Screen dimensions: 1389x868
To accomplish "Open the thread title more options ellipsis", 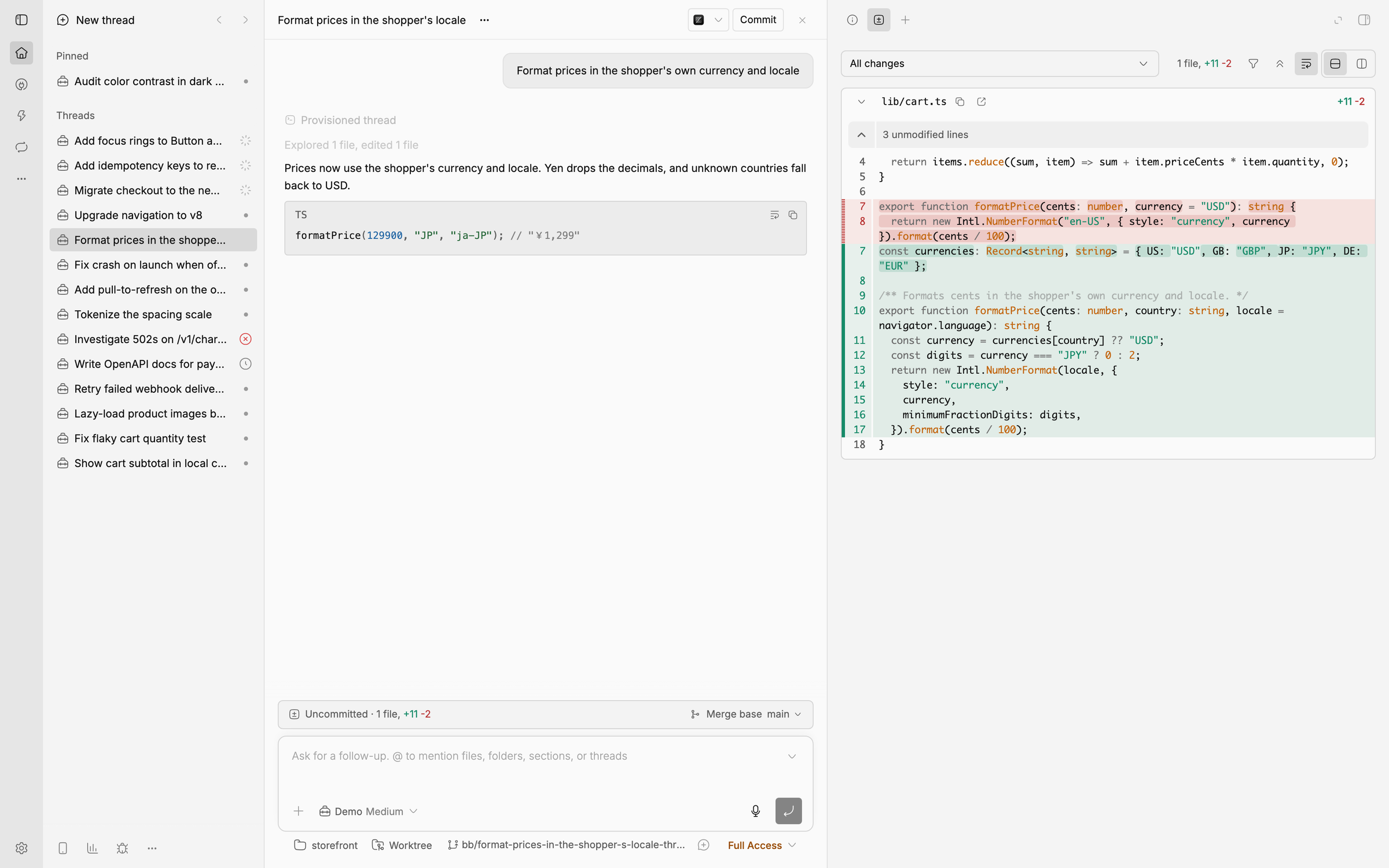I will tap(484, 20).
